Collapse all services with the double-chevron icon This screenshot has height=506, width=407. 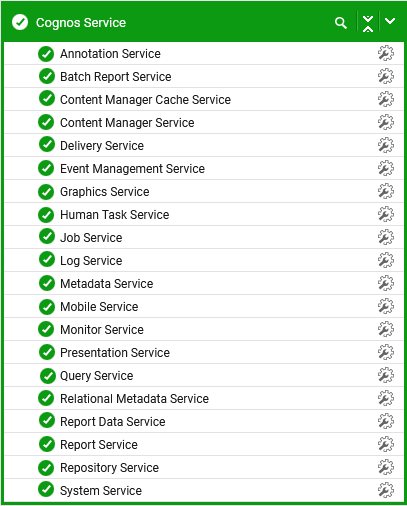[x=368, y=23]
